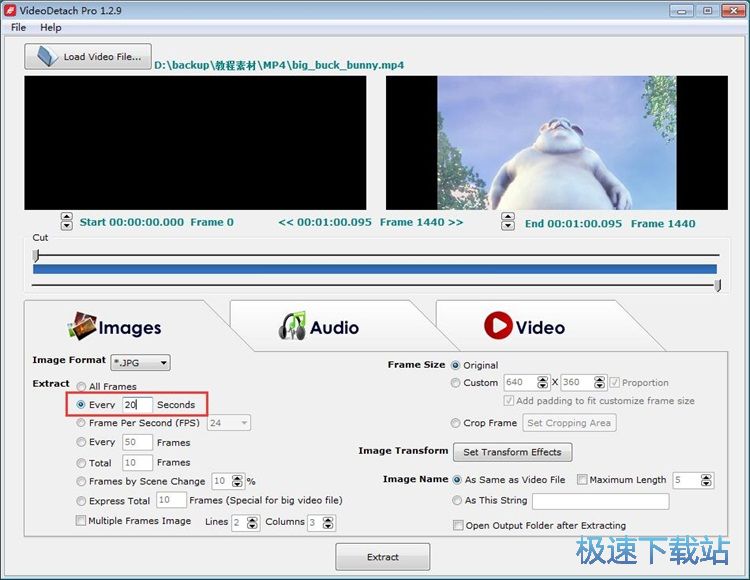Viewport: 750px width, 580px height.
Task: Open the Image Format dropdown
Action: pyautogui.click(x=140, y=363)
